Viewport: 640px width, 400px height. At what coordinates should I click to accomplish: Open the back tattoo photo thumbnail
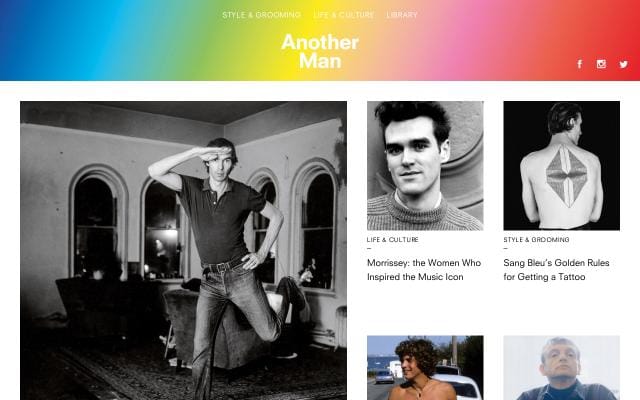click(561, 166)
